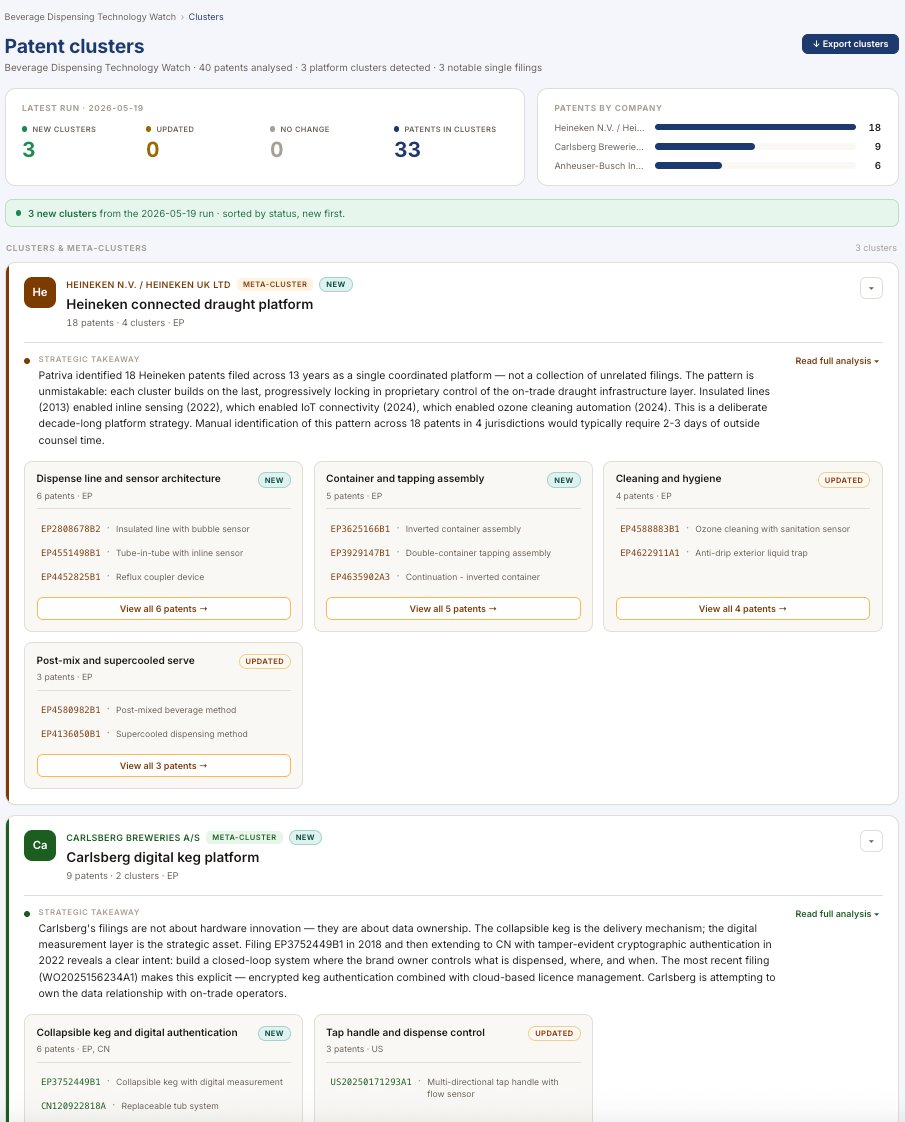Open patent EP4622911A1
Image resolution: width=905 pixels, height=1122 pixels.
point(650,553)
